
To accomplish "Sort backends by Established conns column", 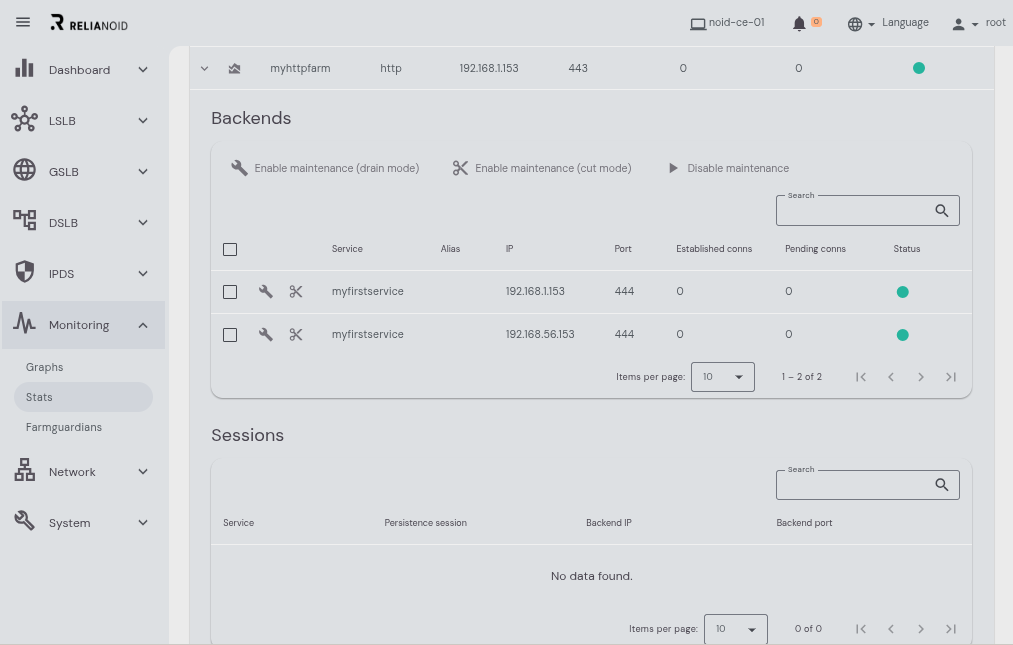I will point(714,249).
